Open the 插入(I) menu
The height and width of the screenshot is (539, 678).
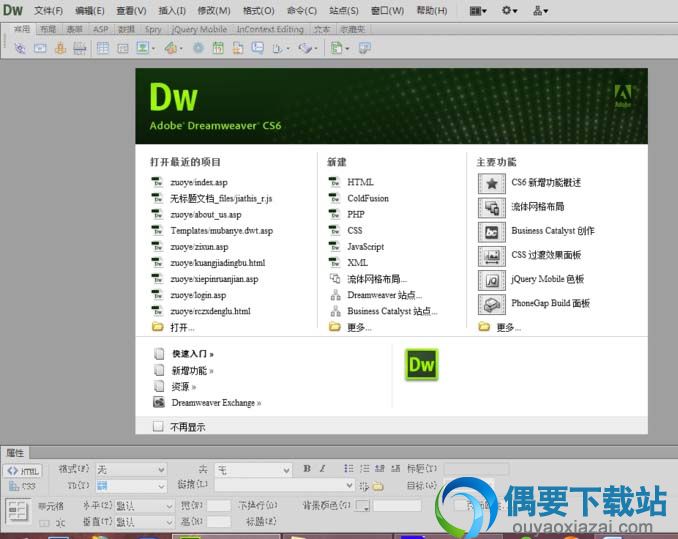click(172, 10)
